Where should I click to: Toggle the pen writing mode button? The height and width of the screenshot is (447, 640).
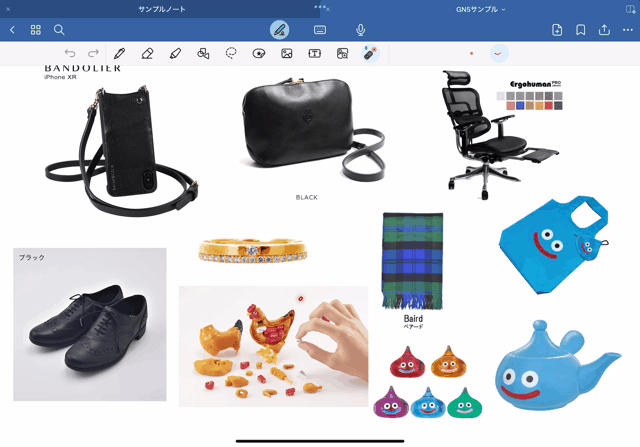(x=280, y=30)
